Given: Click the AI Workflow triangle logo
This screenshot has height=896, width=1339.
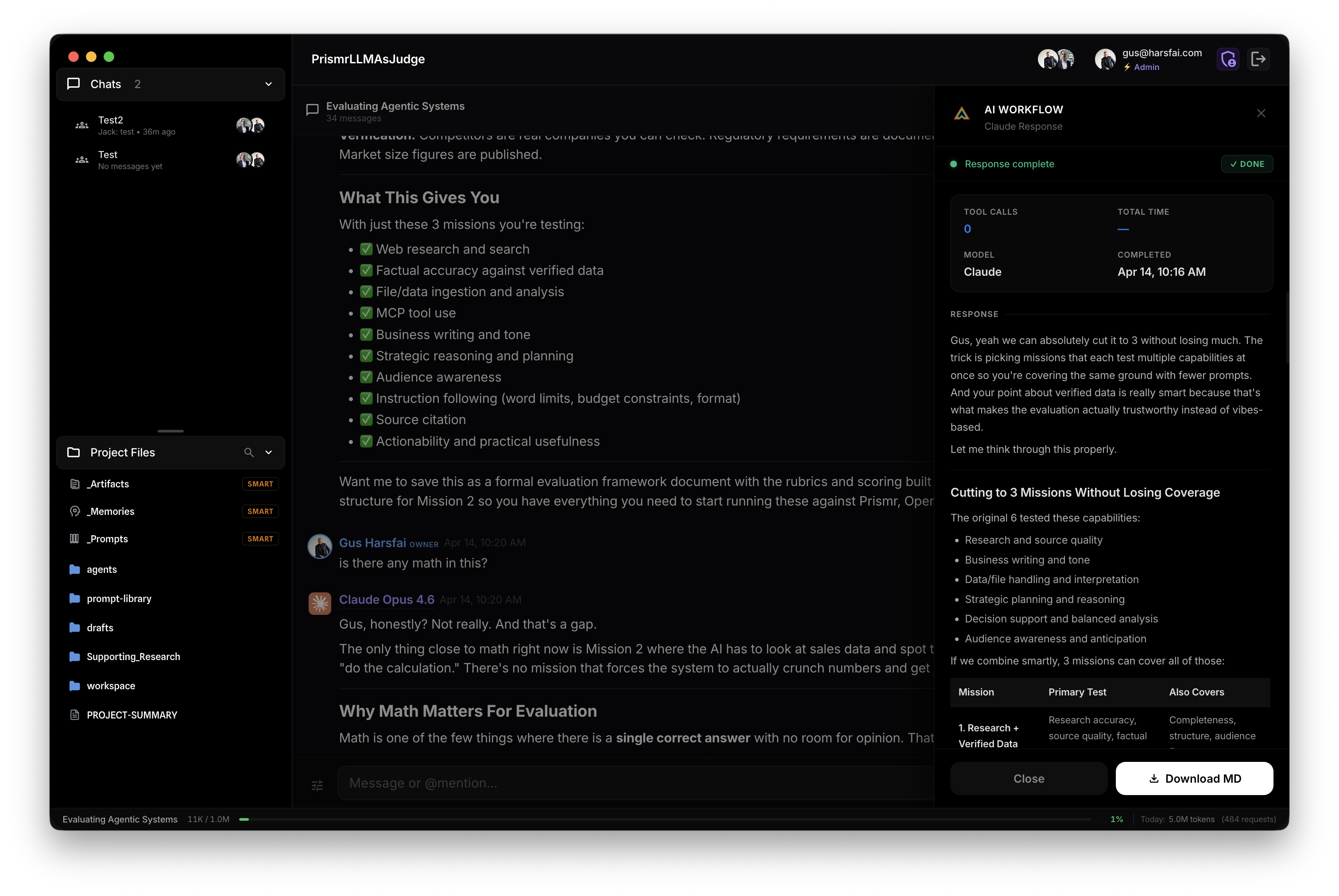Looking at the screenshot, I should pos(961,114).
